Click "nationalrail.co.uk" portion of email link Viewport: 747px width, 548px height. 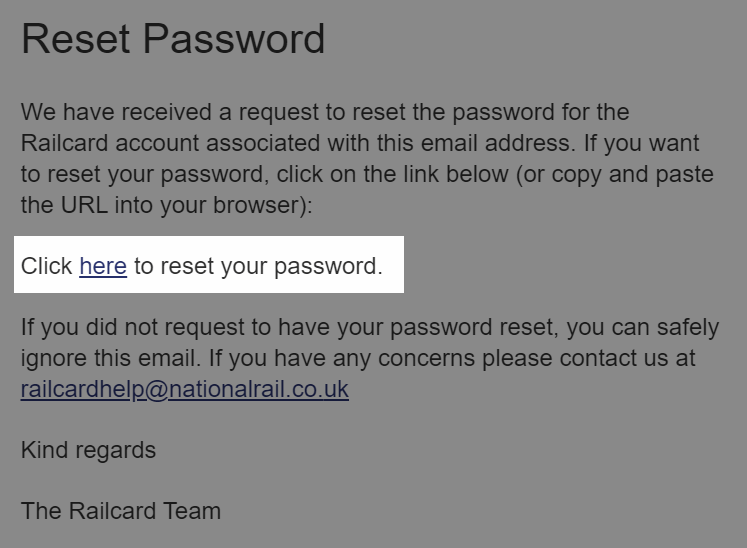(x=258, y=389)
